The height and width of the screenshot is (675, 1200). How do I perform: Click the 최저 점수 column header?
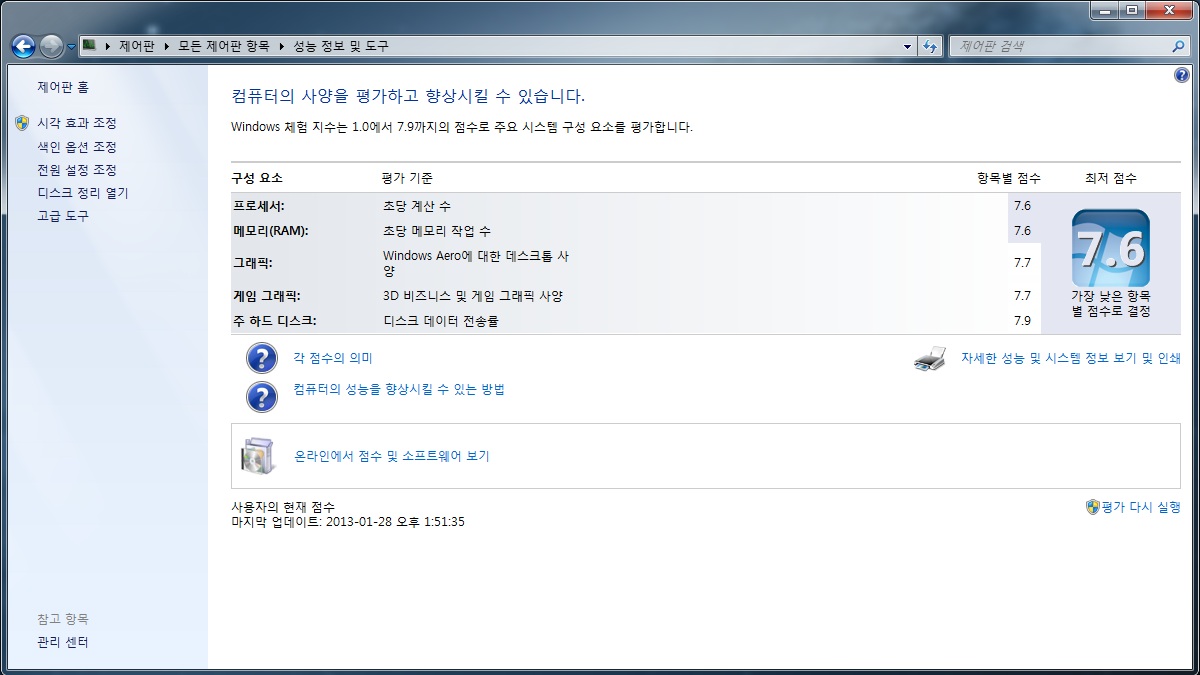click(1110, 178)
